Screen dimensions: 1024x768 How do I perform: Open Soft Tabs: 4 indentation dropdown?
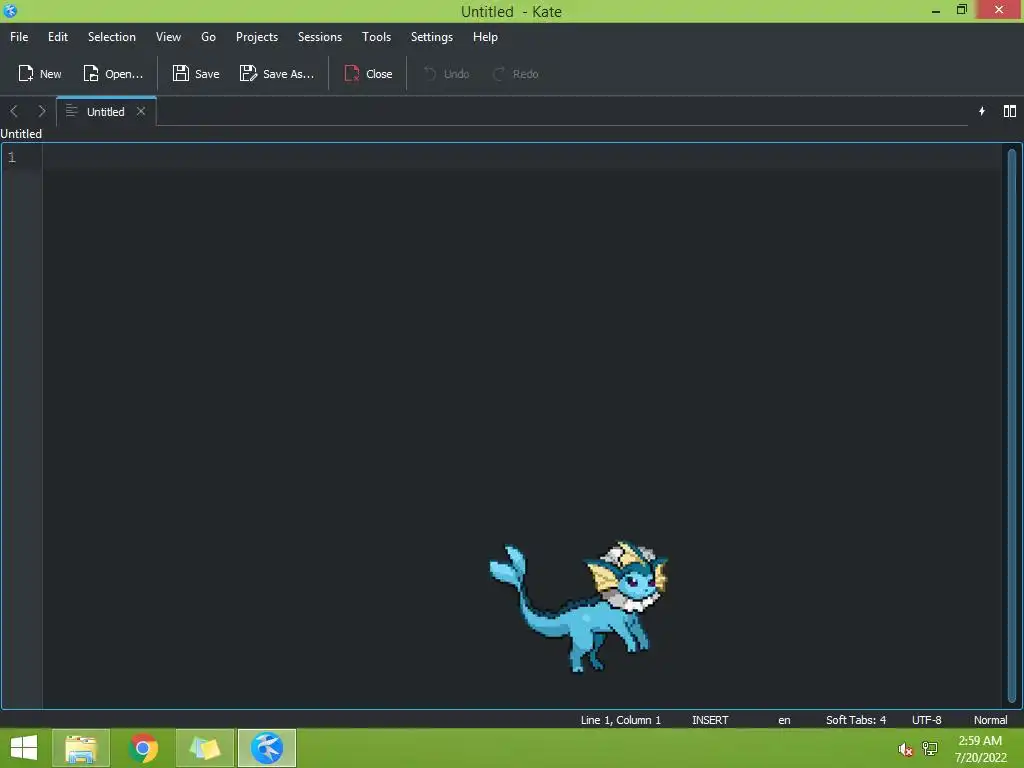click(856, 720)
